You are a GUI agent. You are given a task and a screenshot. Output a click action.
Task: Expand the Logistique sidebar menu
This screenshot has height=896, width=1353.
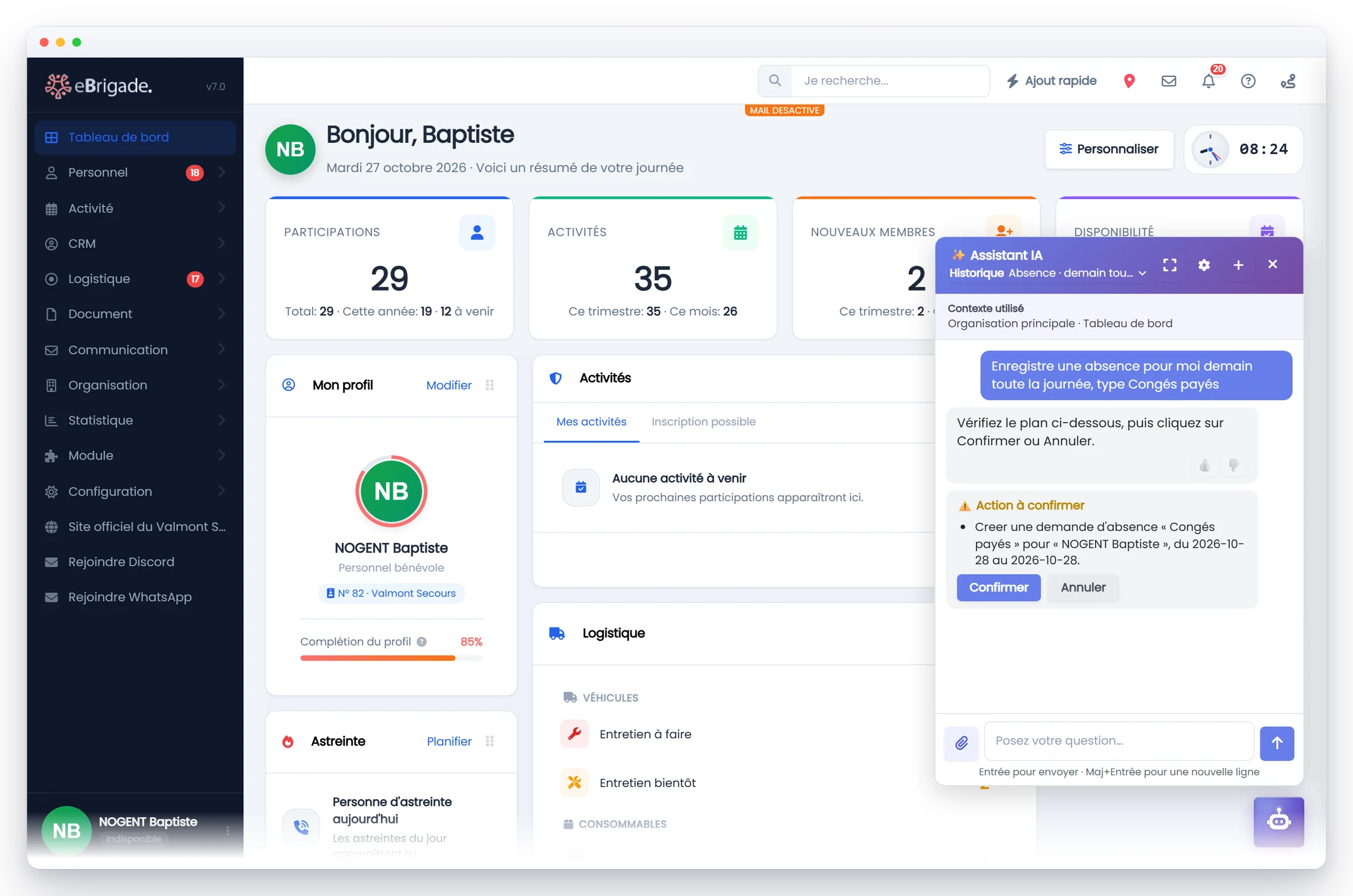tap(135, 279)
